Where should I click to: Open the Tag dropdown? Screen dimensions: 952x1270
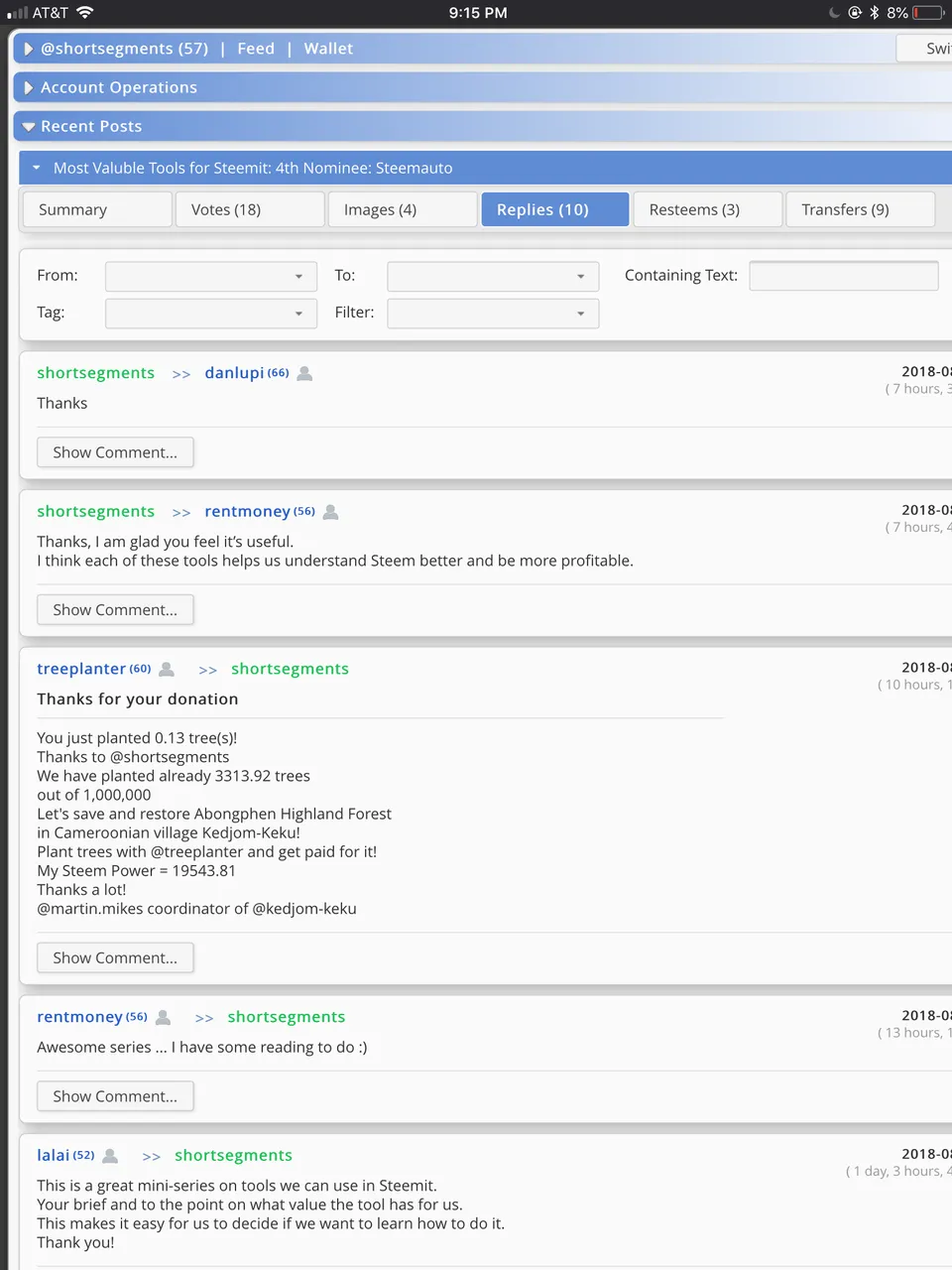coord(211,314)
